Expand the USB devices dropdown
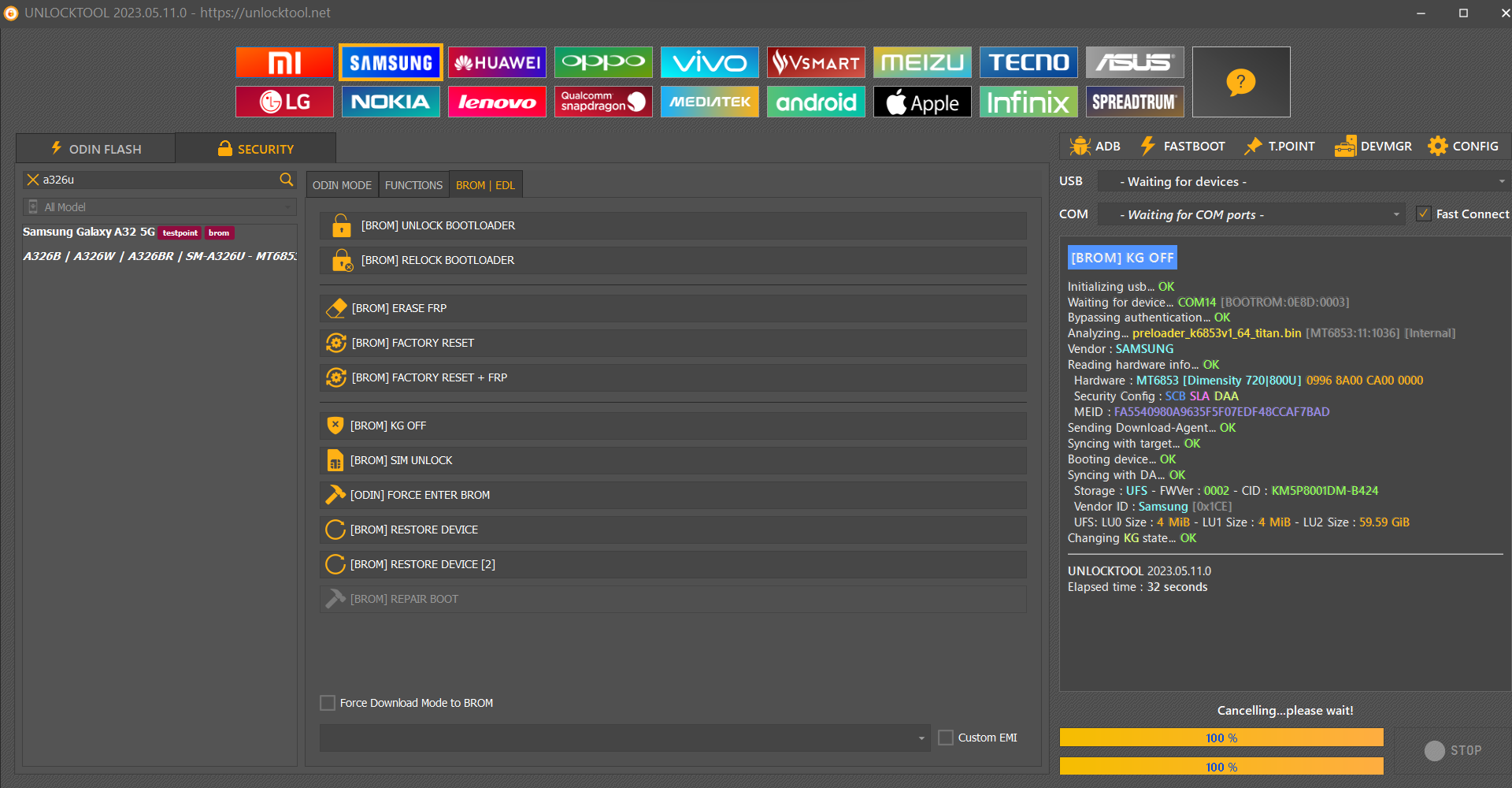The height and width of the screenshot is (788, 1512). (1304, 182)
